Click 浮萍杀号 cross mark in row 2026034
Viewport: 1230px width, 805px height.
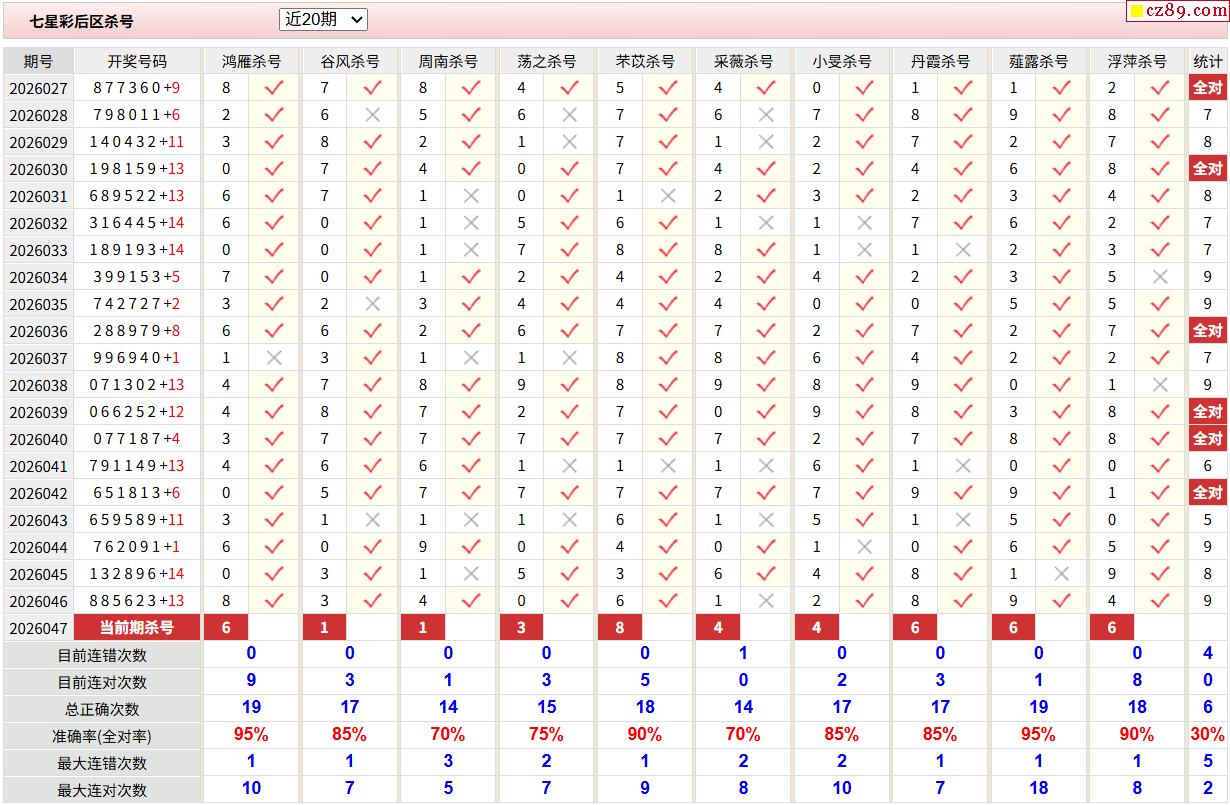click(x=1160, y=277)
